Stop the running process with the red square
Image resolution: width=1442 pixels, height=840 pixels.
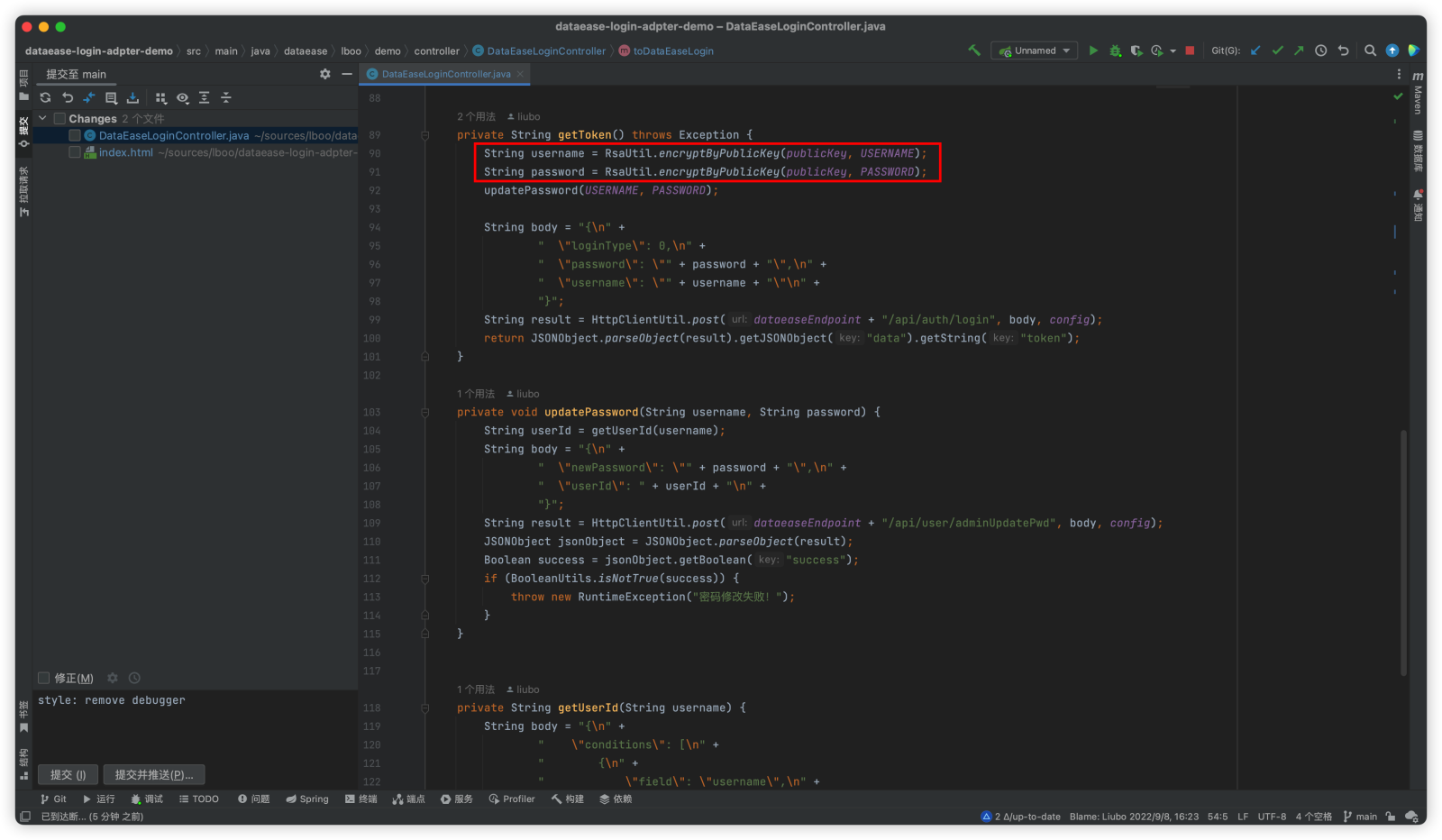coord(1190,50)
